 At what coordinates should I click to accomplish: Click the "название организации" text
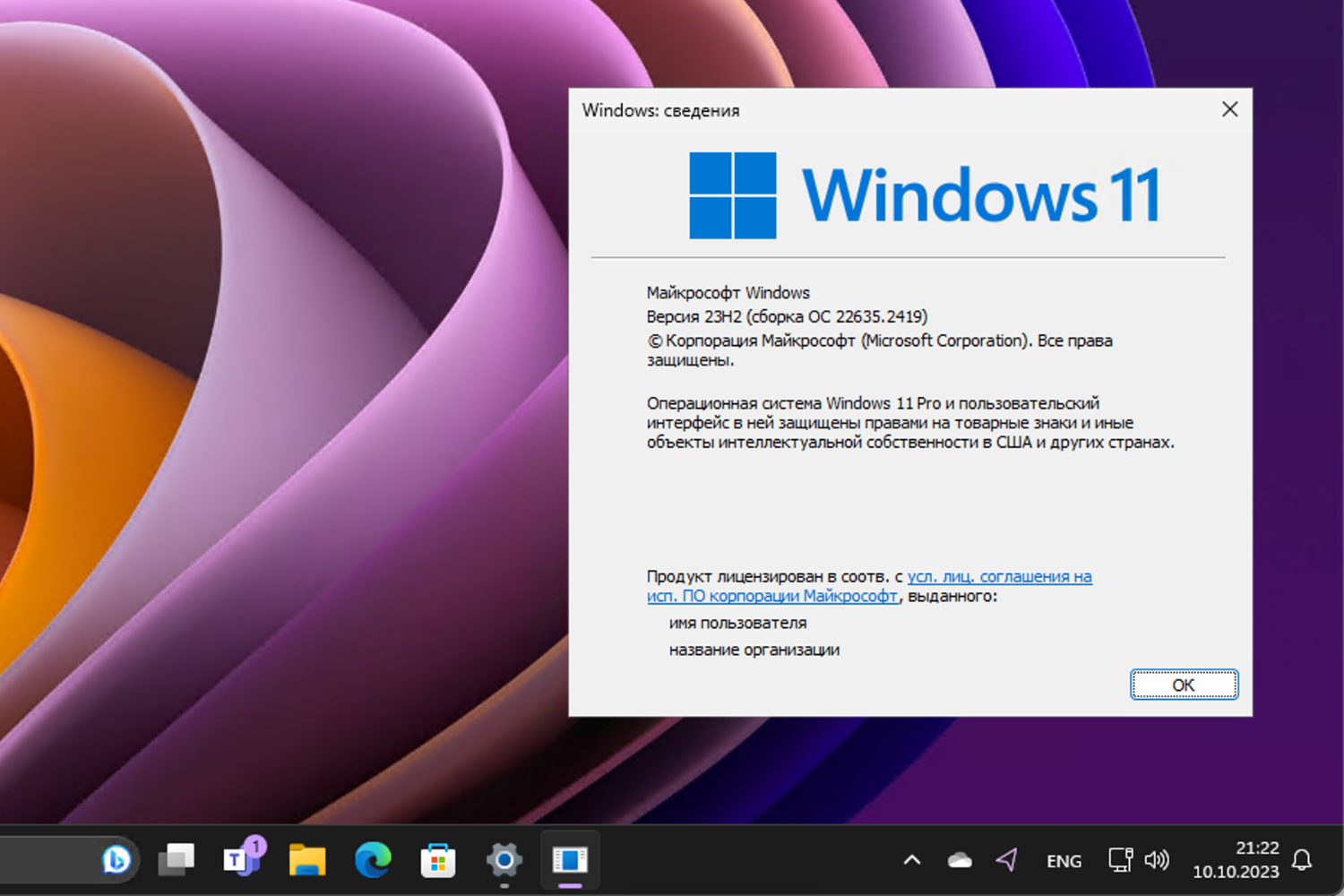pyautogui.click(x=754, y=650)
